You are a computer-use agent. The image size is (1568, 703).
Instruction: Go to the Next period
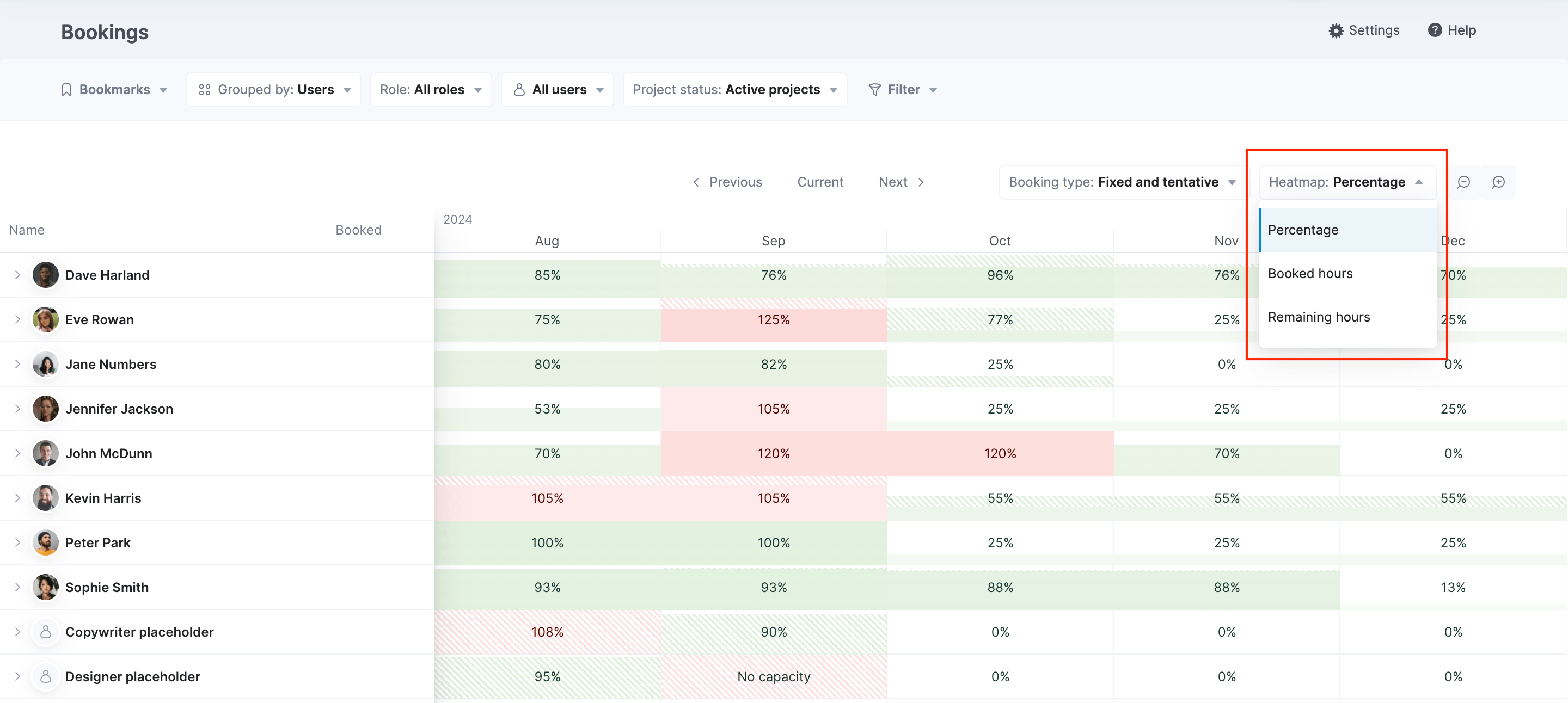pos(902,182)
